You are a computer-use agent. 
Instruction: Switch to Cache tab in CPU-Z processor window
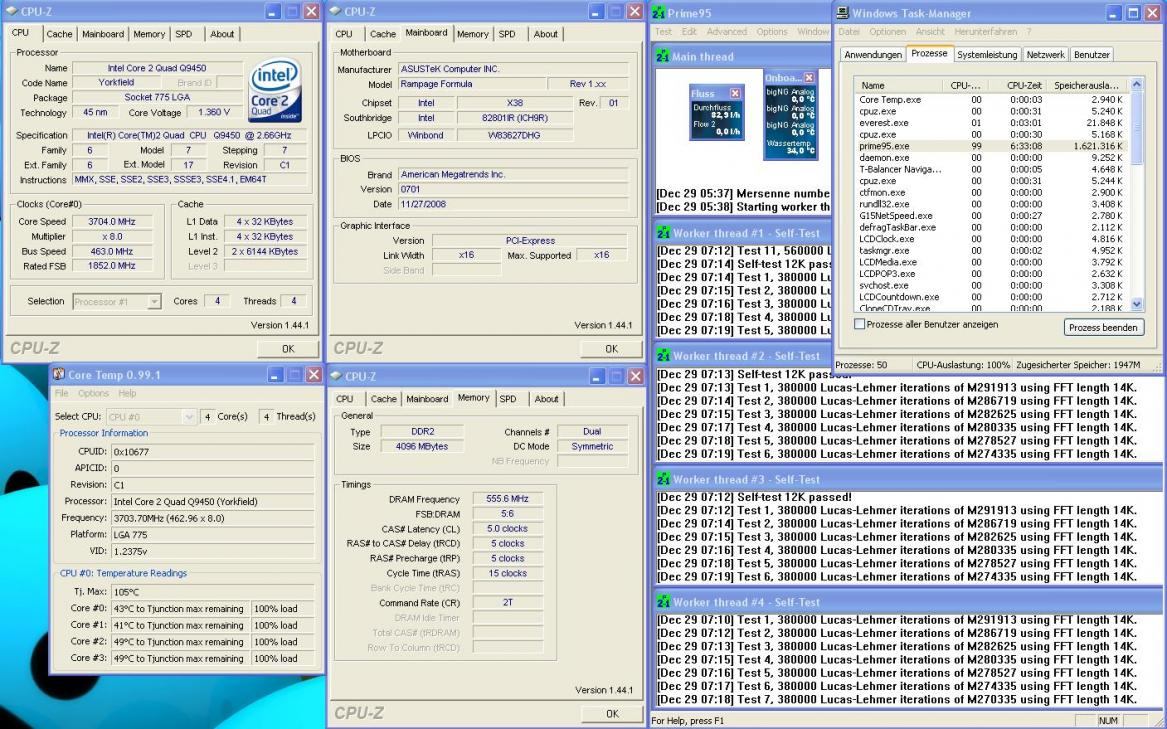60,34
